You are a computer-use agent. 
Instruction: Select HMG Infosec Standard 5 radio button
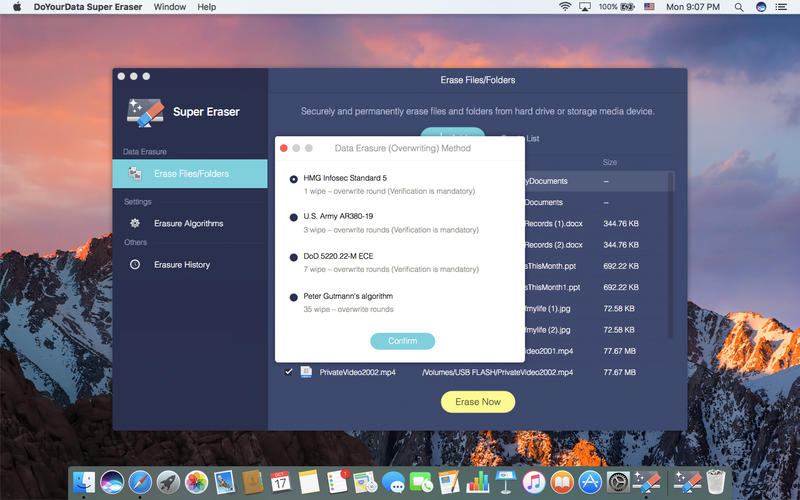click(293, 179)
